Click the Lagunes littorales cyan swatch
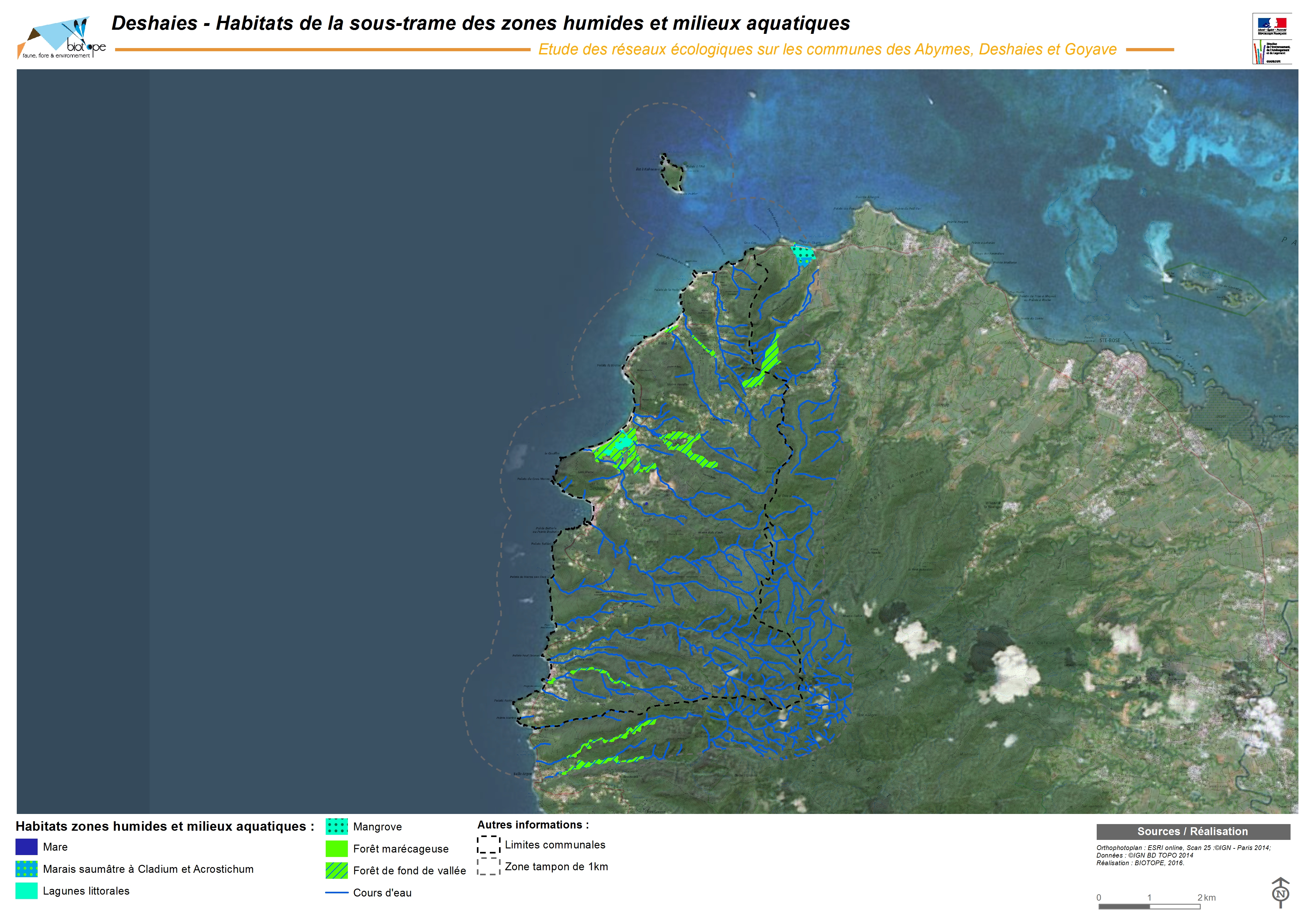 click(26, 891)
